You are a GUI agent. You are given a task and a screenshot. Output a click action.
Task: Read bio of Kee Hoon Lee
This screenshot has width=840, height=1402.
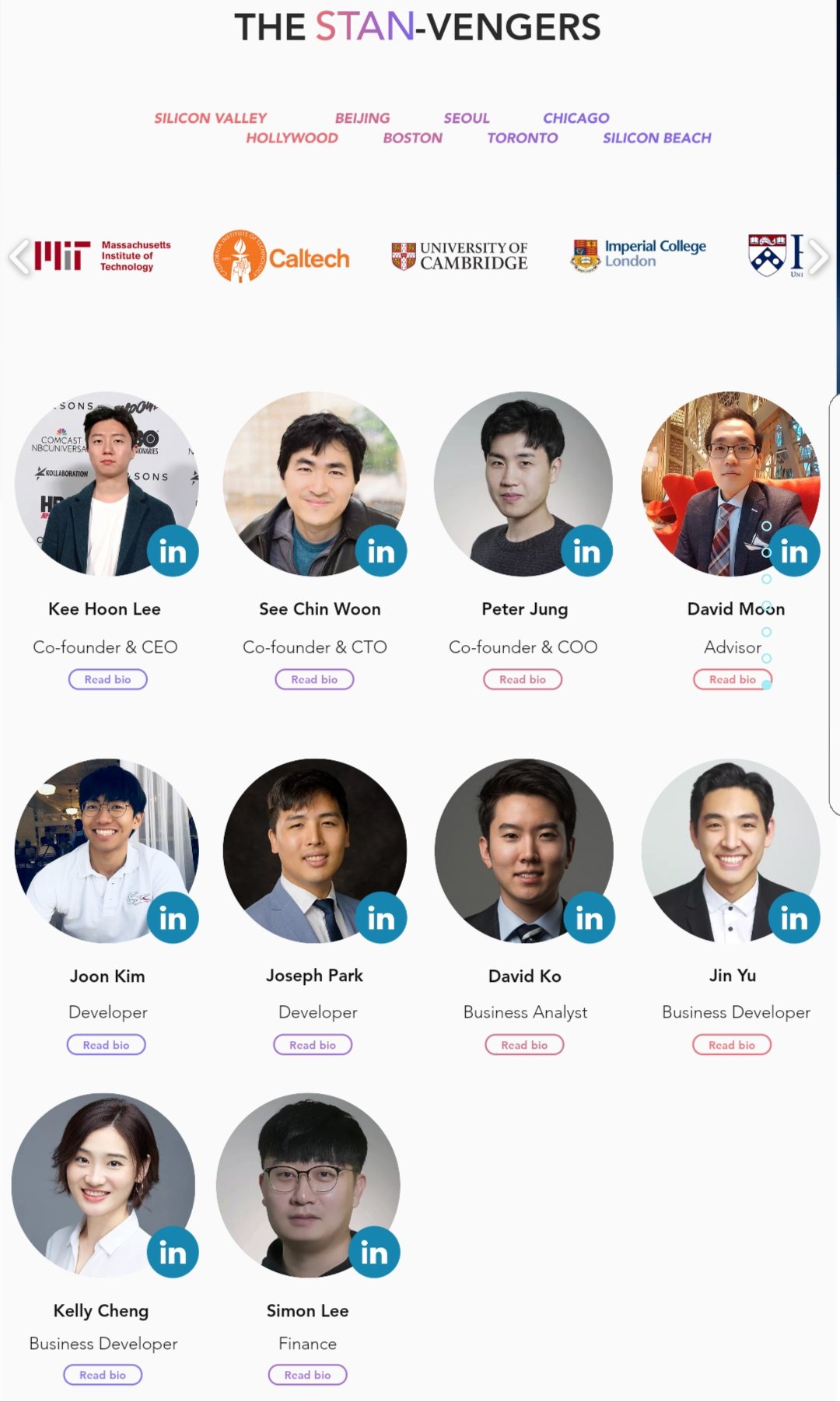(x=107, y=679)
